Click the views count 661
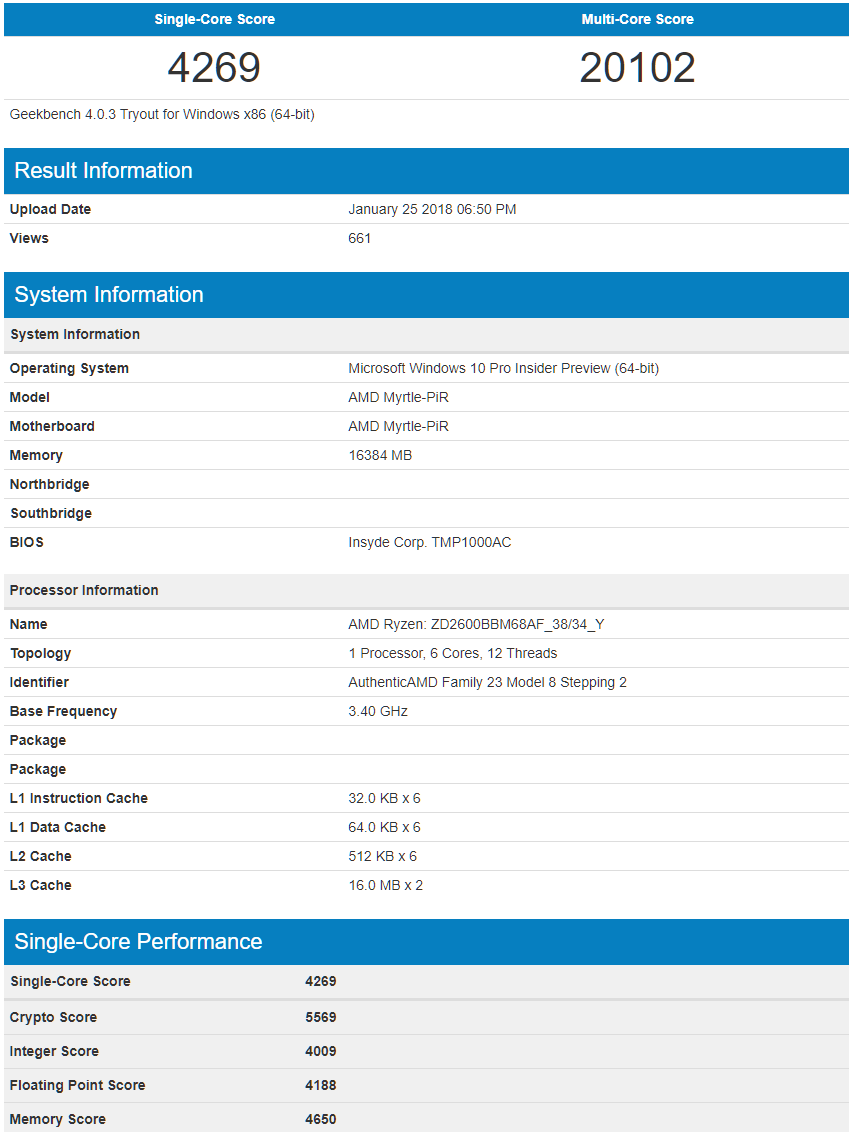 coord(359,238)
